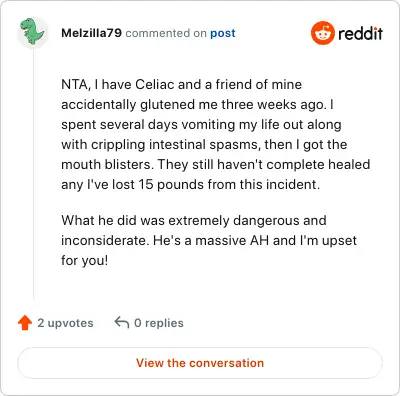Image resolution: width=400 pixels, height=396 pixels.
Task: Click the reply arrow icon
Action: point(122,323)
